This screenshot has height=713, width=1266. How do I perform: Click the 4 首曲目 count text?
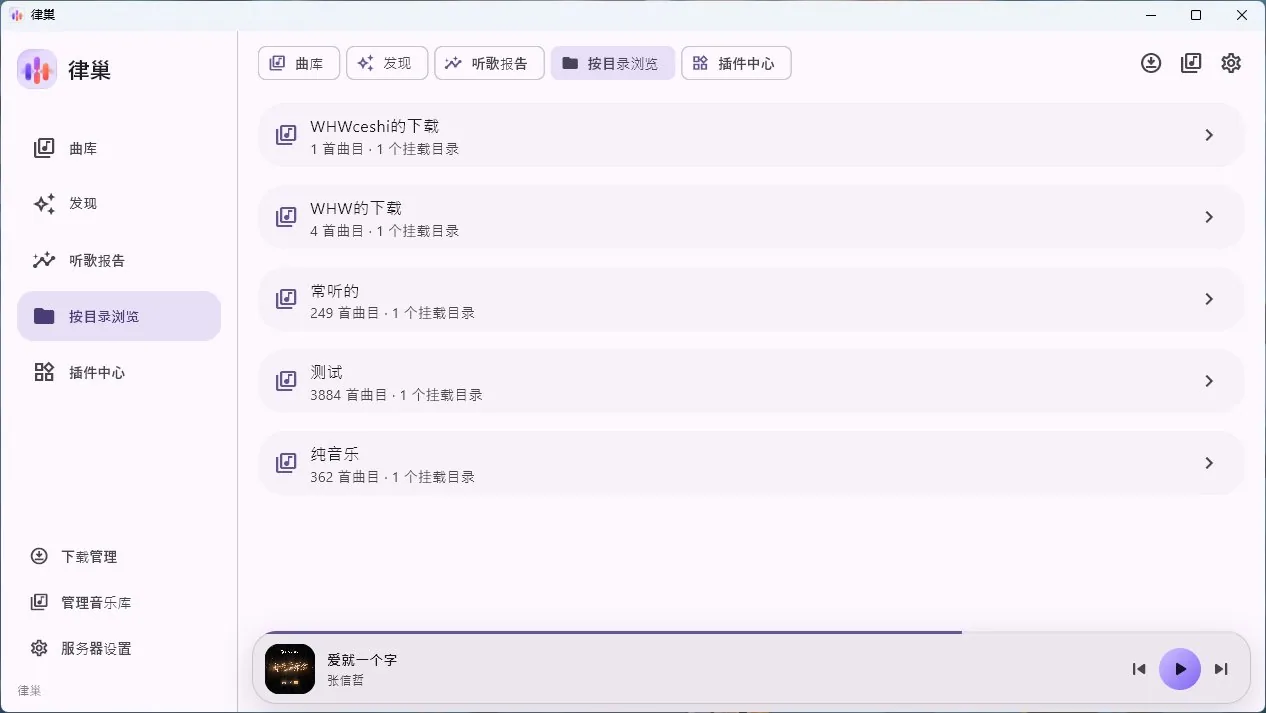click(337, 231)
